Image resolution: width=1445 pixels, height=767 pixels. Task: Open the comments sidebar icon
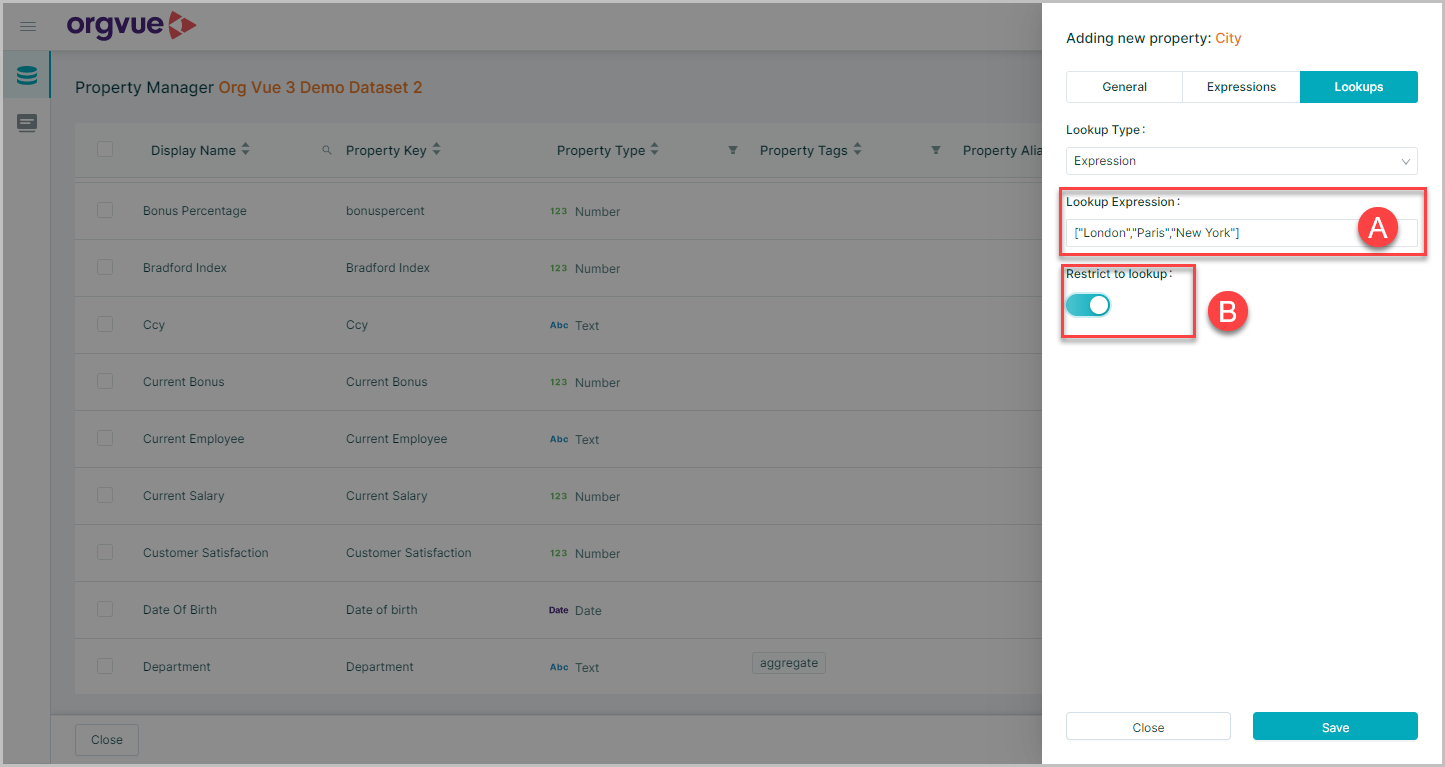point(27,123)
